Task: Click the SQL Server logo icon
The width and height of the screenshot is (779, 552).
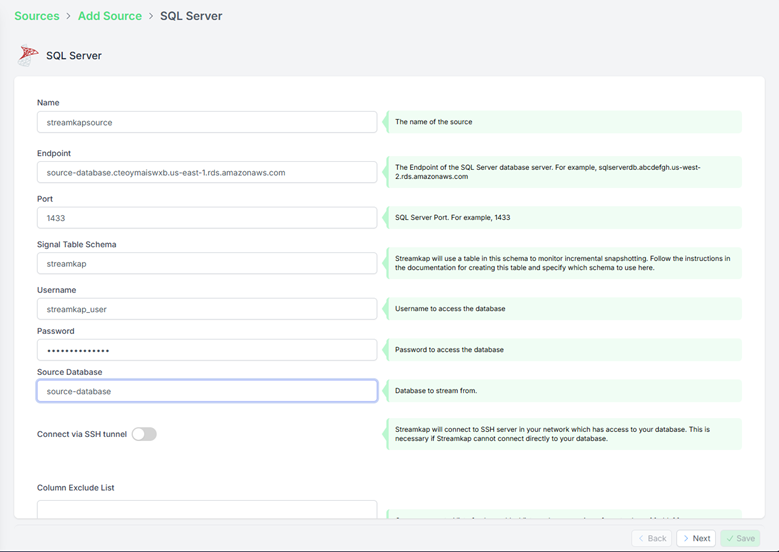Action: 28,55
